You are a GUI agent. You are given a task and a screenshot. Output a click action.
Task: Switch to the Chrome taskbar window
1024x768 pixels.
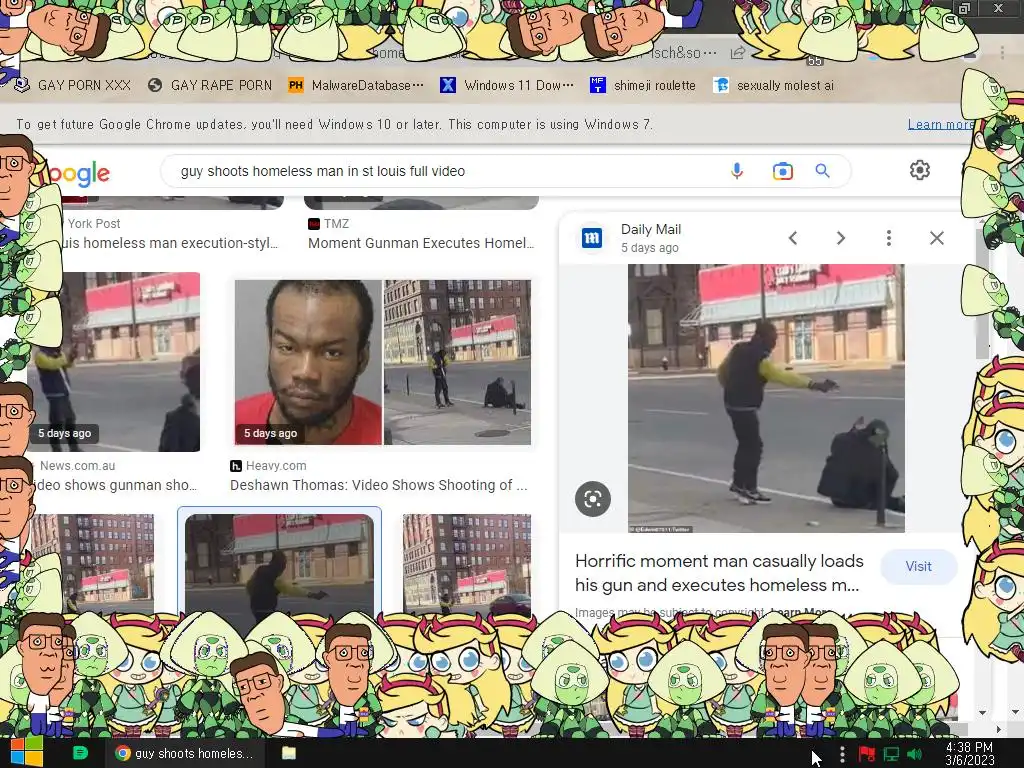point(185,753)
